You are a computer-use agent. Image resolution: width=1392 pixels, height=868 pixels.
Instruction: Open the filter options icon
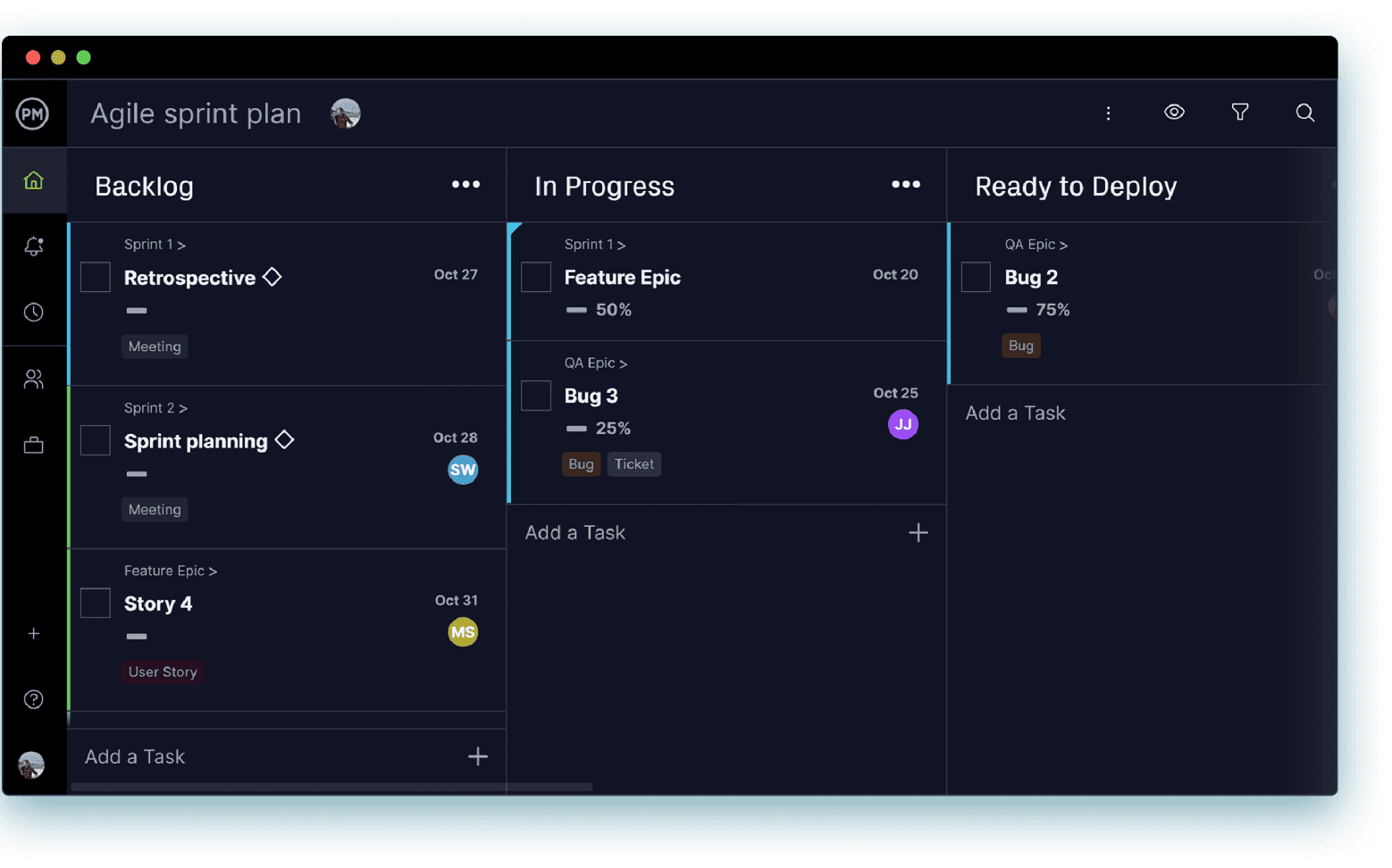[1239, 113]
